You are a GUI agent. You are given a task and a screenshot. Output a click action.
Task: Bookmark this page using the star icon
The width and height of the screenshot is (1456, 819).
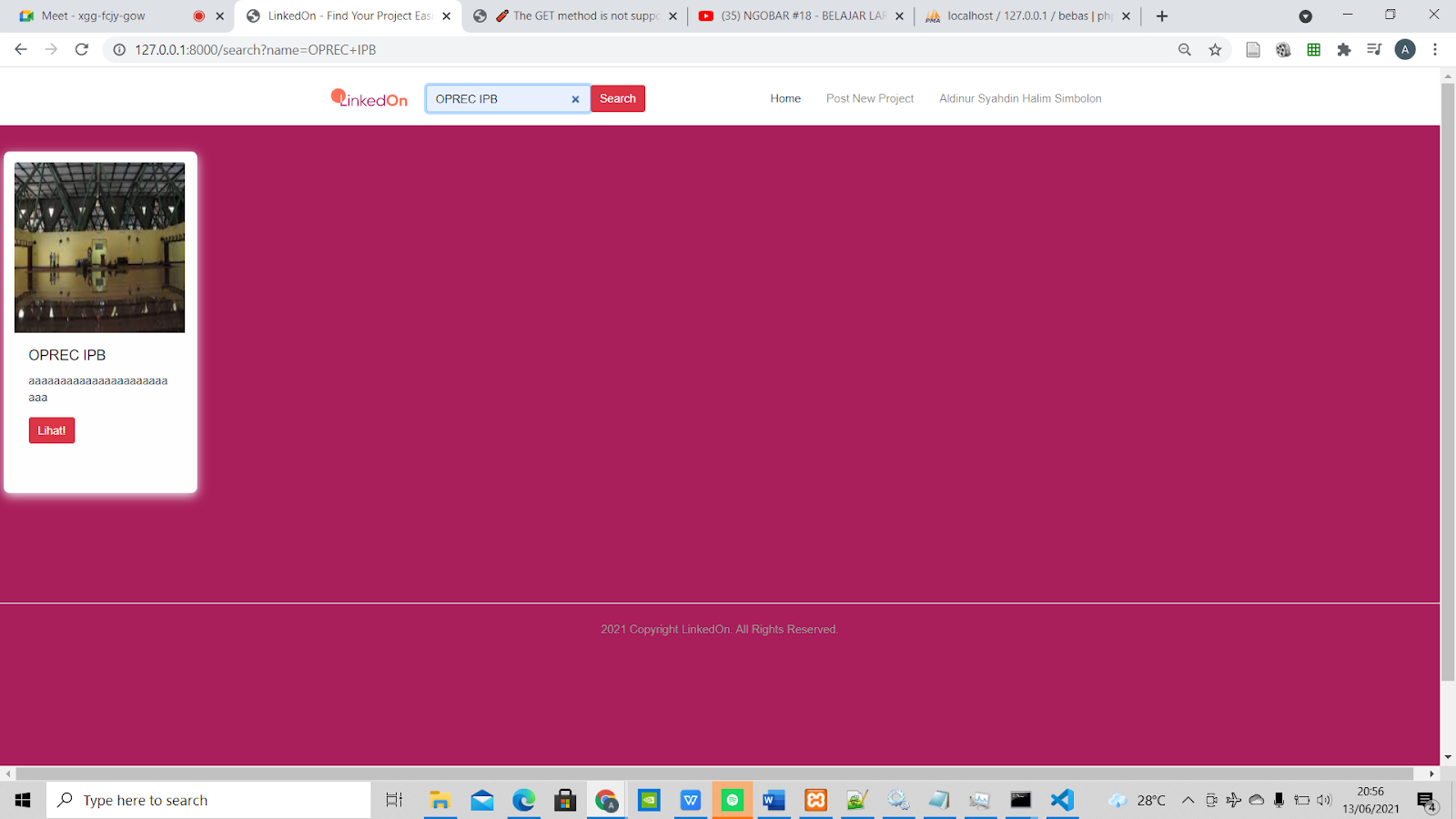(1214, 50)
